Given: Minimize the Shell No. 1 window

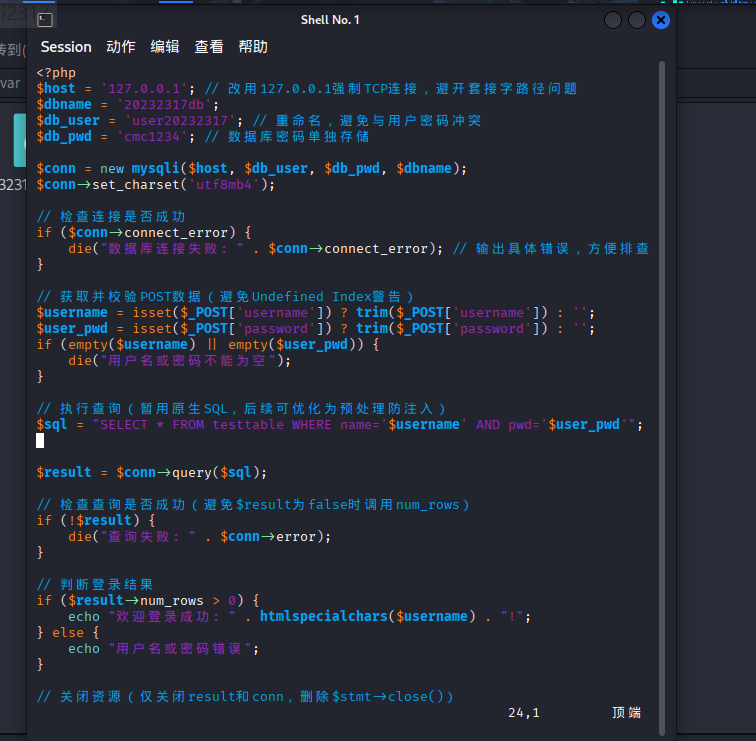Looking at the screenshot, I should 613,20.
